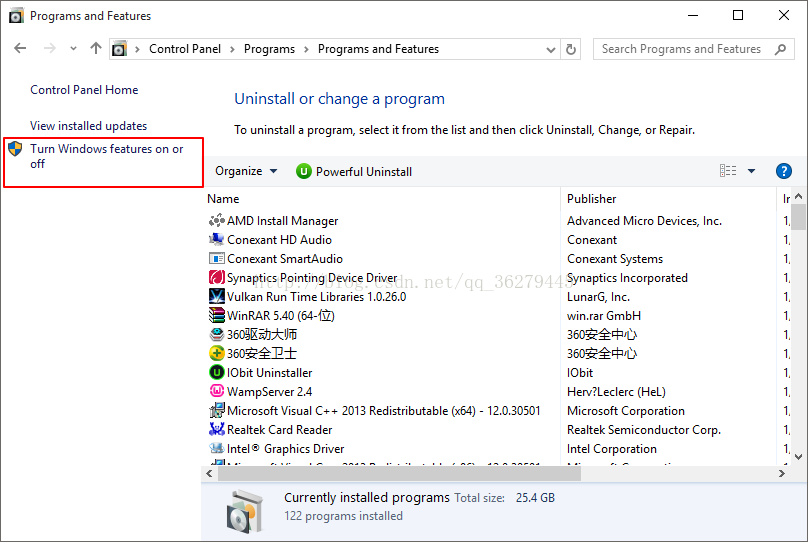Click the search magnifier icon
This screenshot has width=808, height=542.
pos(780,49)
